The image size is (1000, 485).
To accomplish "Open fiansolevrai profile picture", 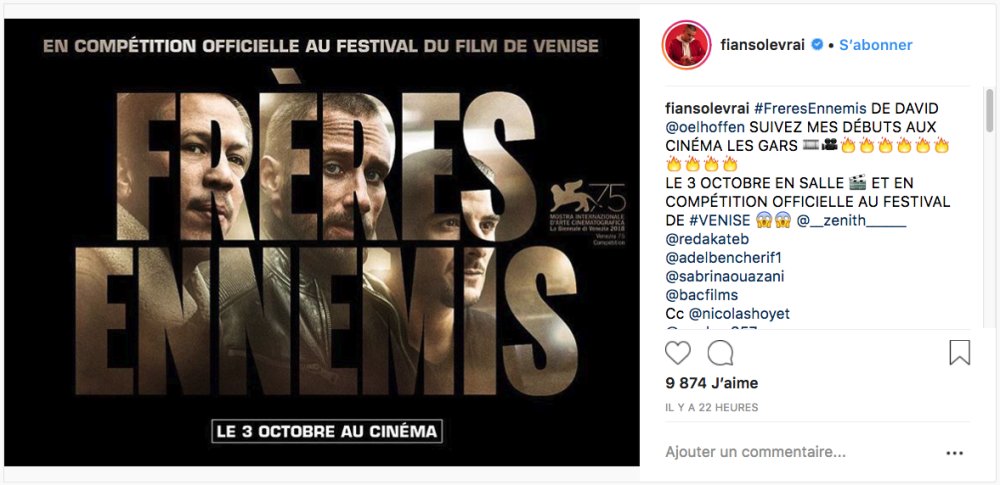I will point(686,45).
